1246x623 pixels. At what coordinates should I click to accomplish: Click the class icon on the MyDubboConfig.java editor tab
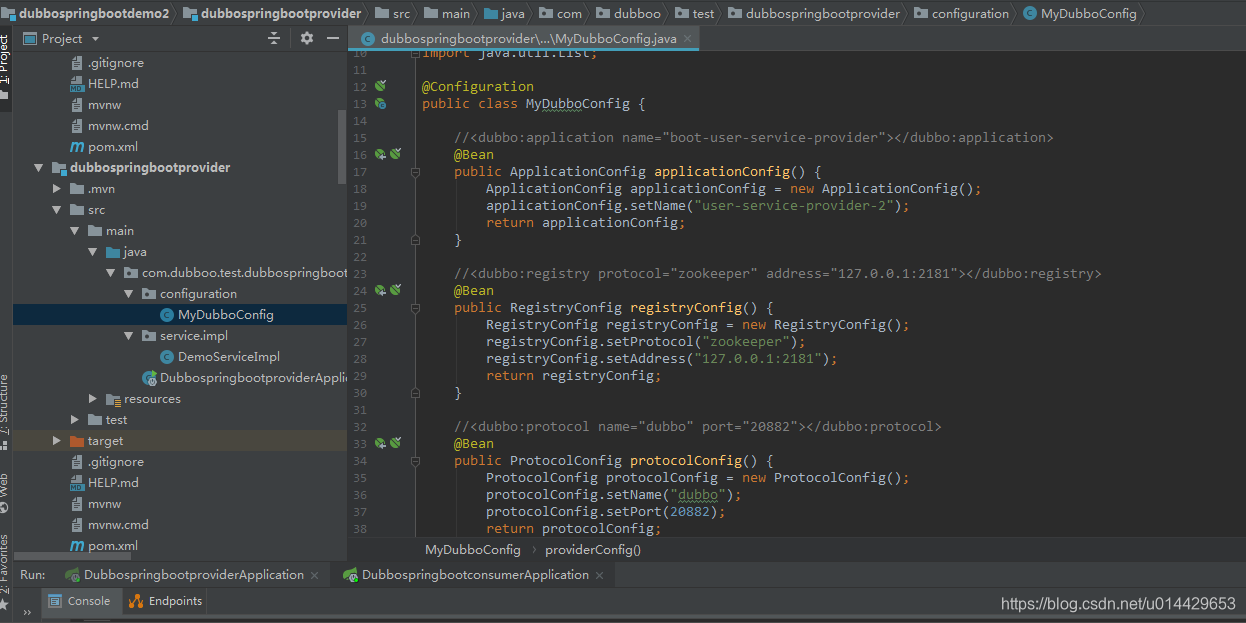(367, 39)
